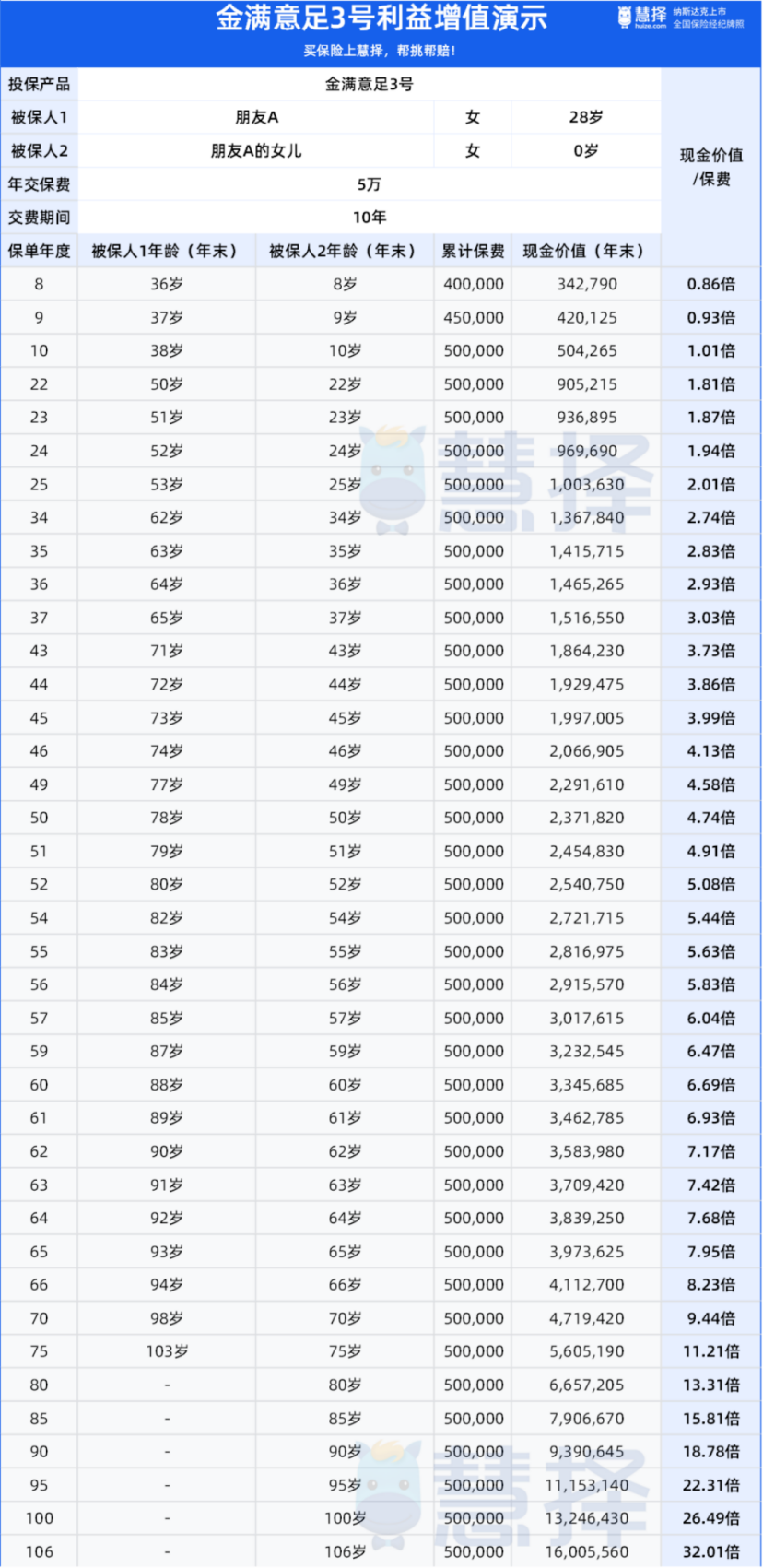This screenshot has height=1568, width=763.
Task: Click the 103岁 age cell
Action: coord(167,1351)
